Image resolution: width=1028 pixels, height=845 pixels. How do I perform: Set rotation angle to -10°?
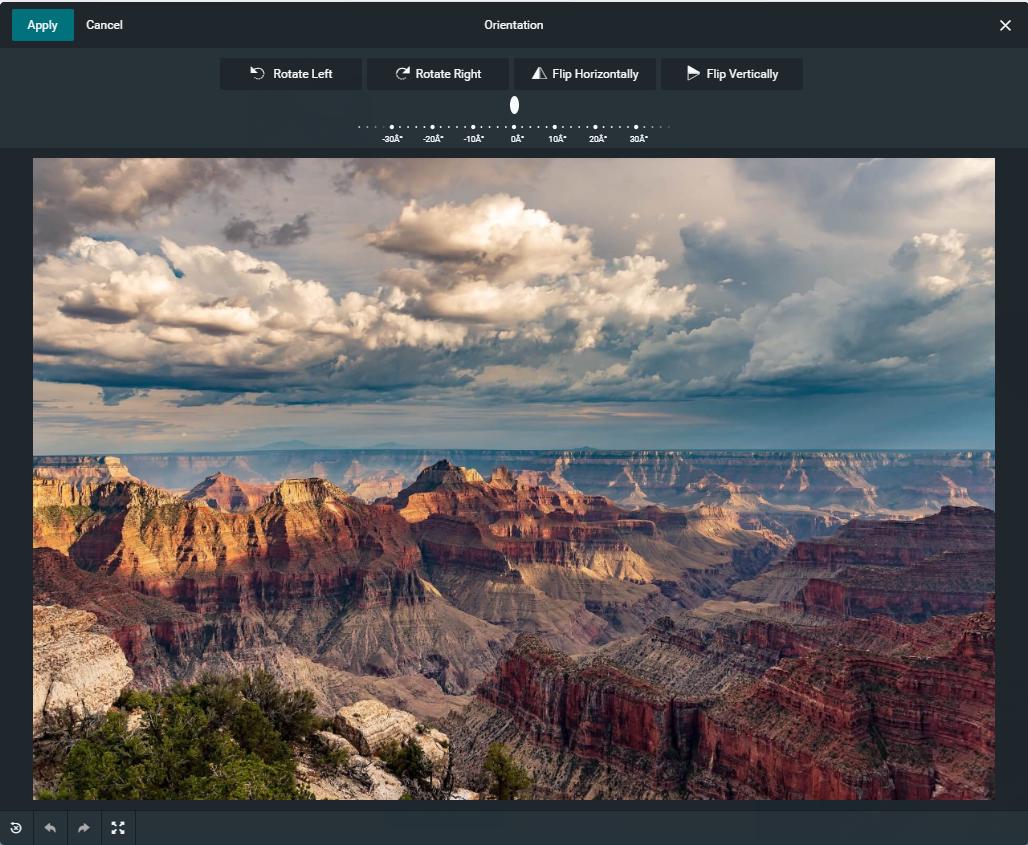(473, 128)
